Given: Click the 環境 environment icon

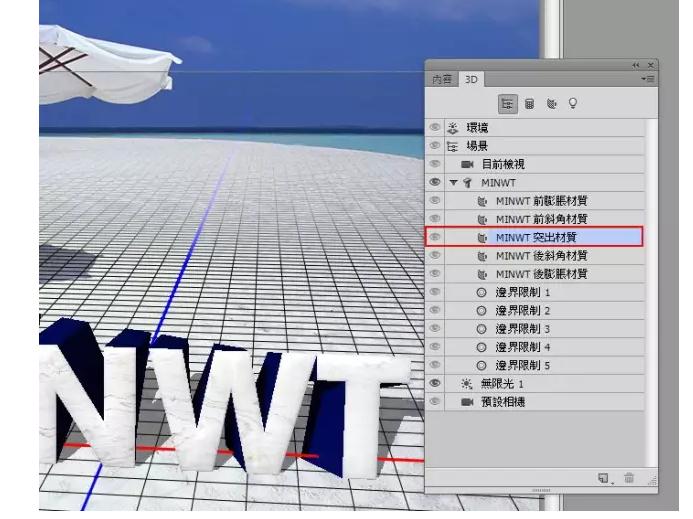Looking at the screenshot, I should point(452,128).
